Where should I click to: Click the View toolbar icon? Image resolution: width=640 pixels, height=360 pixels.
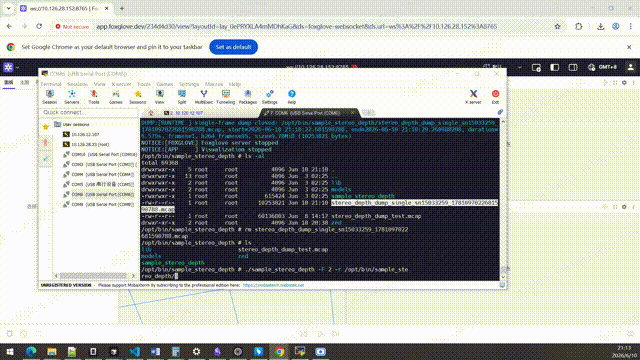[160, 97]
